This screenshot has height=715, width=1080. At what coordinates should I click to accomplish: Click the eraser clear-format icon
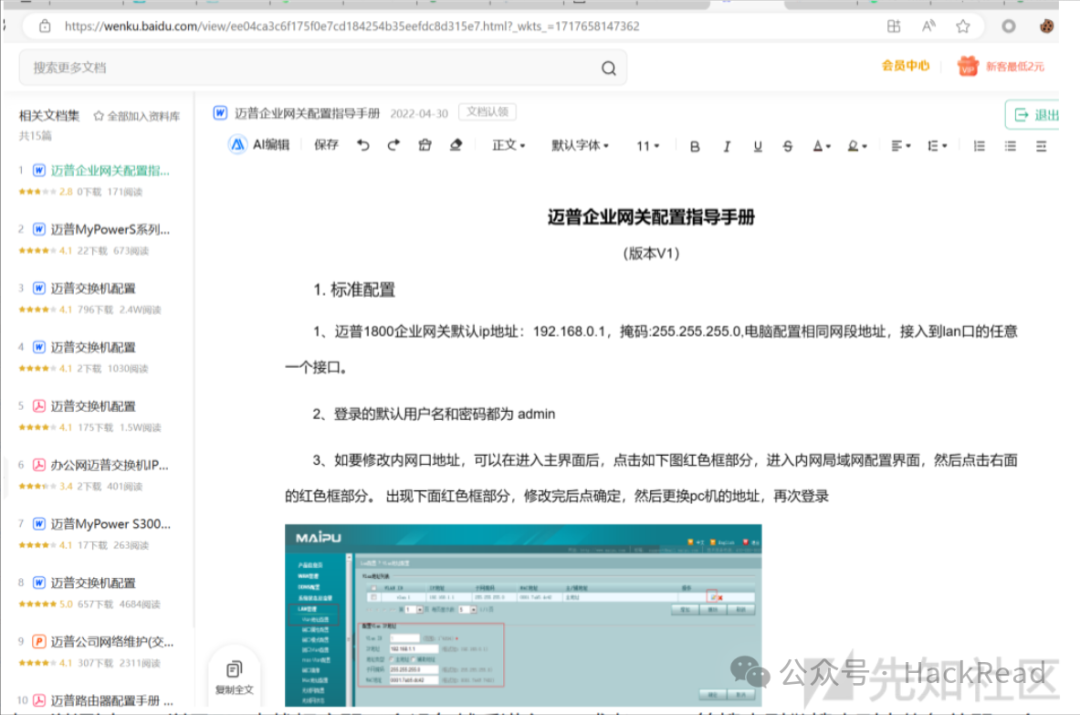click(x=455, y=145)
